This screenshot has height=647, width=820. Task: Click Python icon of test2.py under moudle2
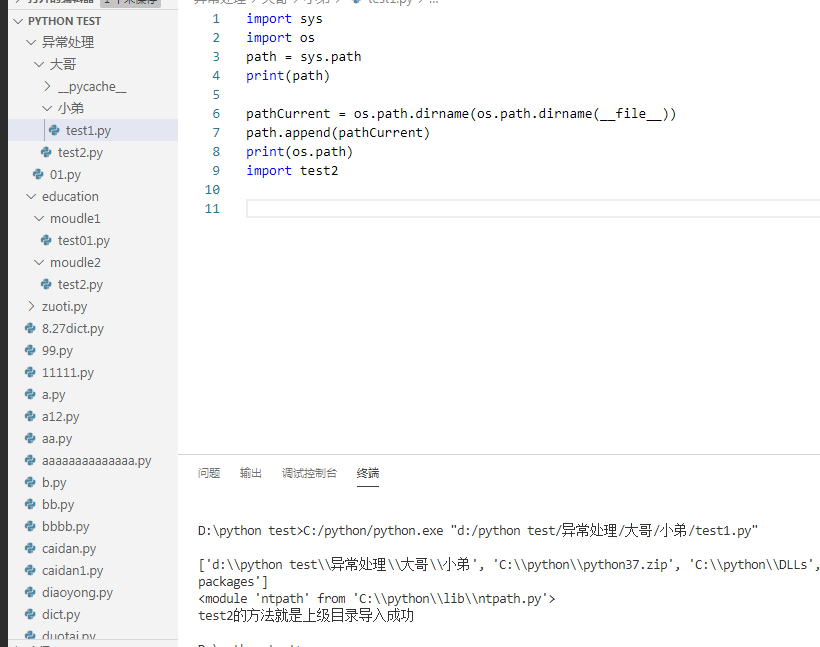click(x=47, y=285)
